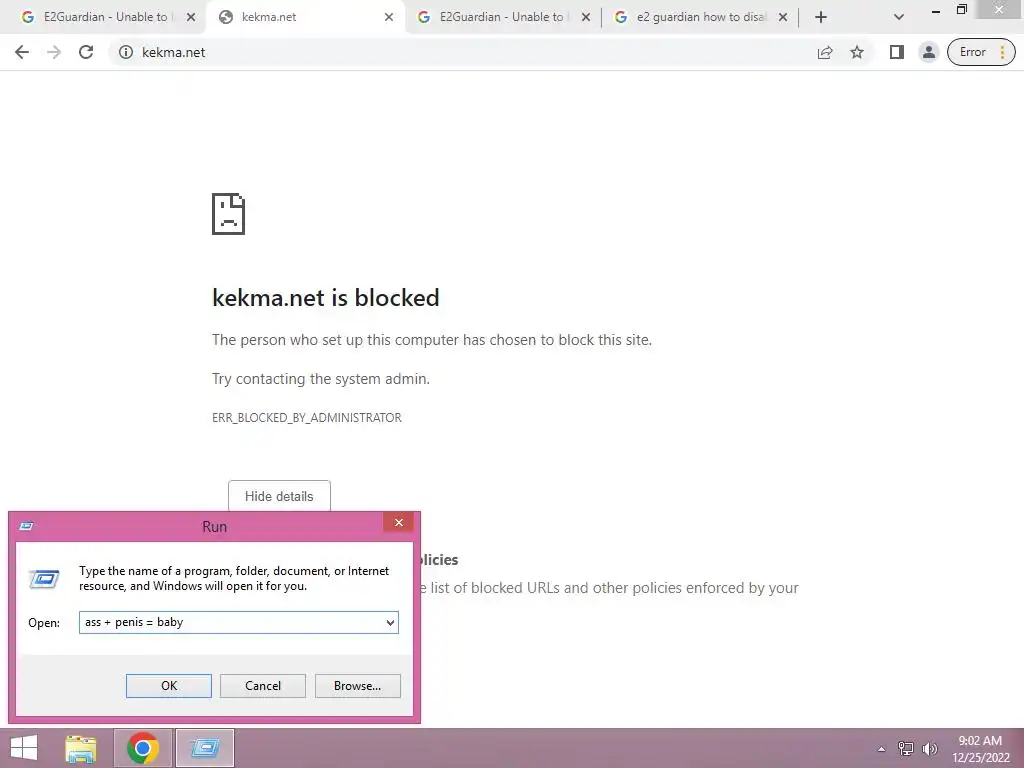Close the first E2Guardian tab
This screenshot has width=1024, height=768.
coord(191,17)
